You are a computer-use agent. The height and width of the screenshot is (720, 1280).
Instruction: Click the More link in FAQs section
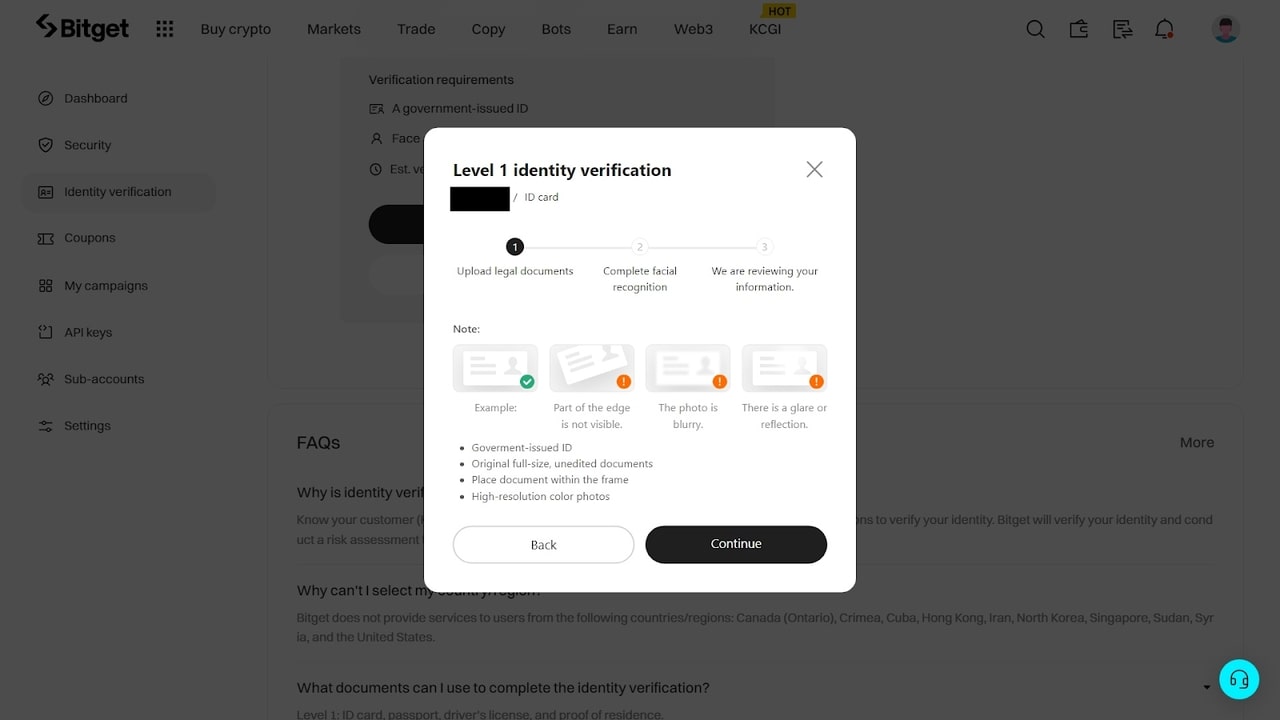(1196, 442)
